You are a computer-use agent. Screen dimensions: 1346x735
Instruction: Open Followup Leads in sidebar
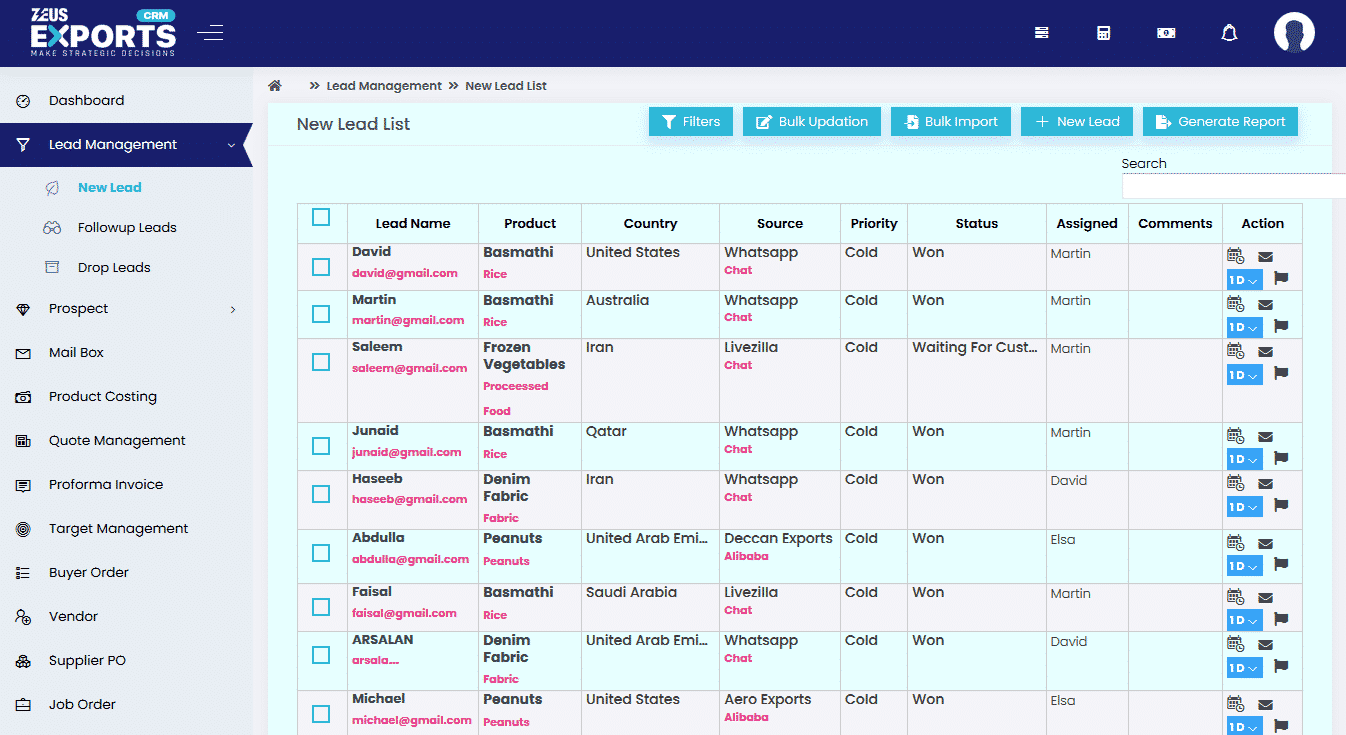(x=127, y=228)
